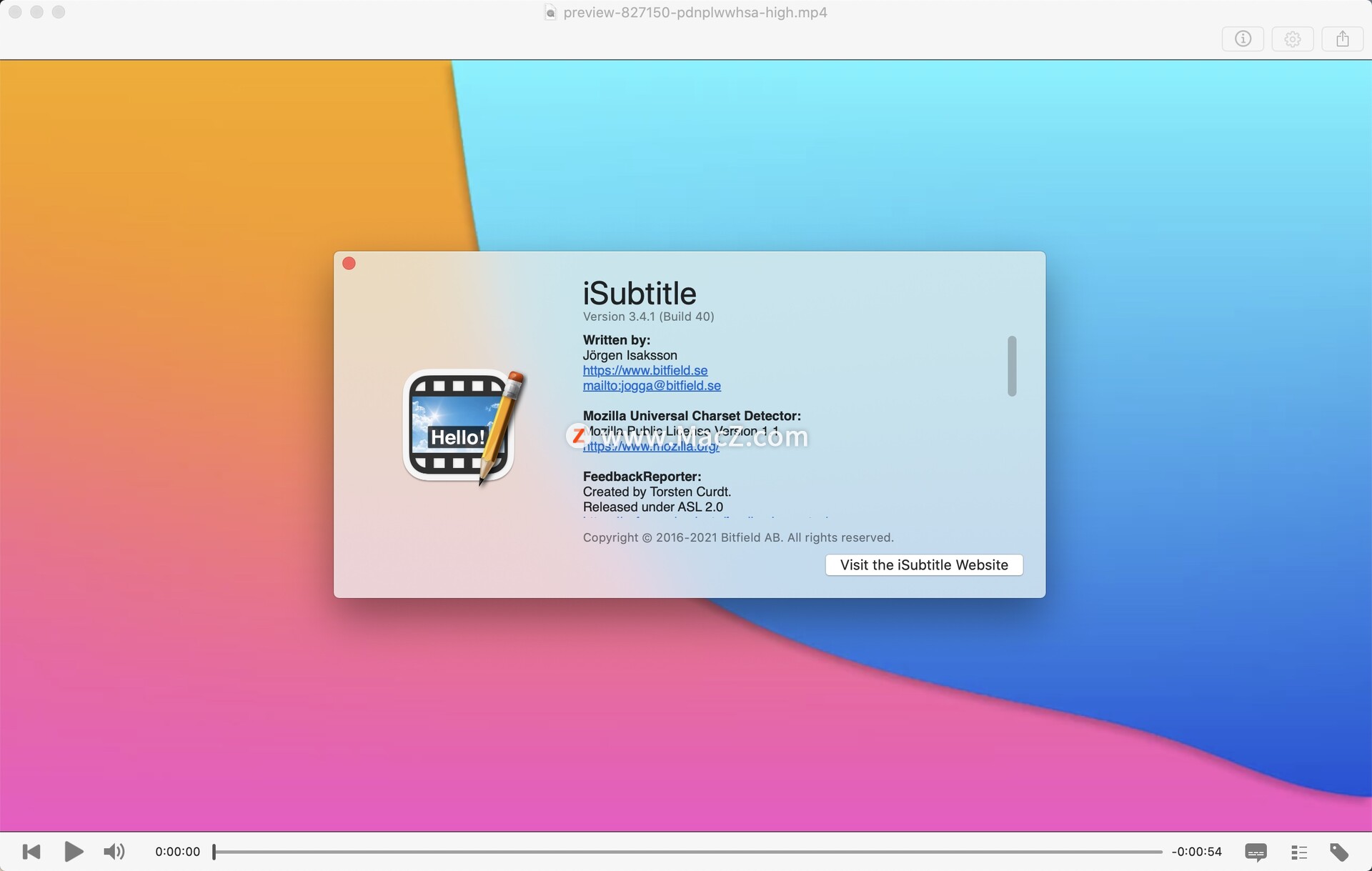The image size is (1372, 871).
Task: Close the iSubtitle about dialog
Action: (x=349, y=264)
